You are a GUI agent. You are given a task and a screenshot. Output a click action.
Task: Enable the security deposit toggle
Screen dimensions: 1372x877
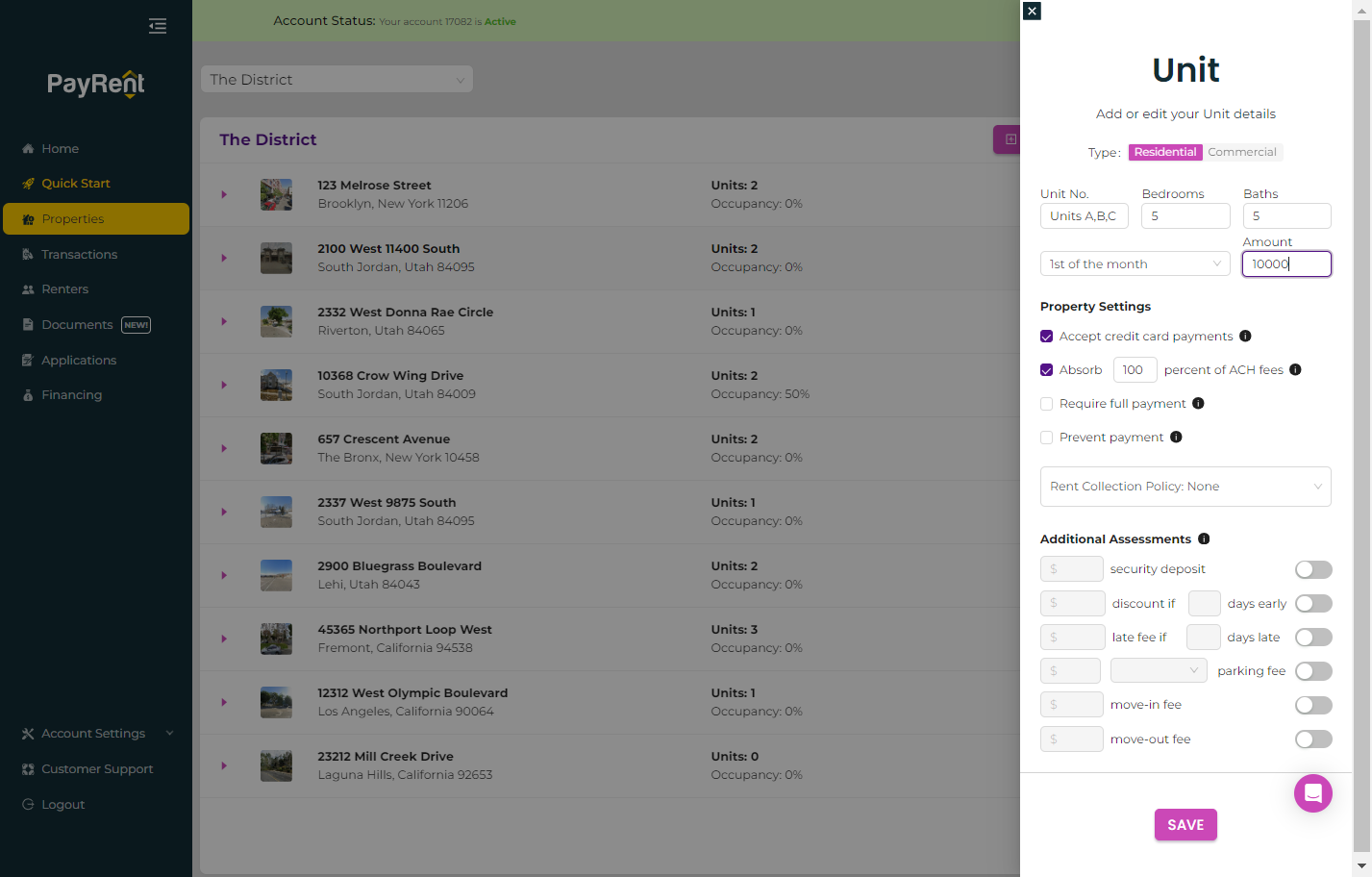[1313, 570]
